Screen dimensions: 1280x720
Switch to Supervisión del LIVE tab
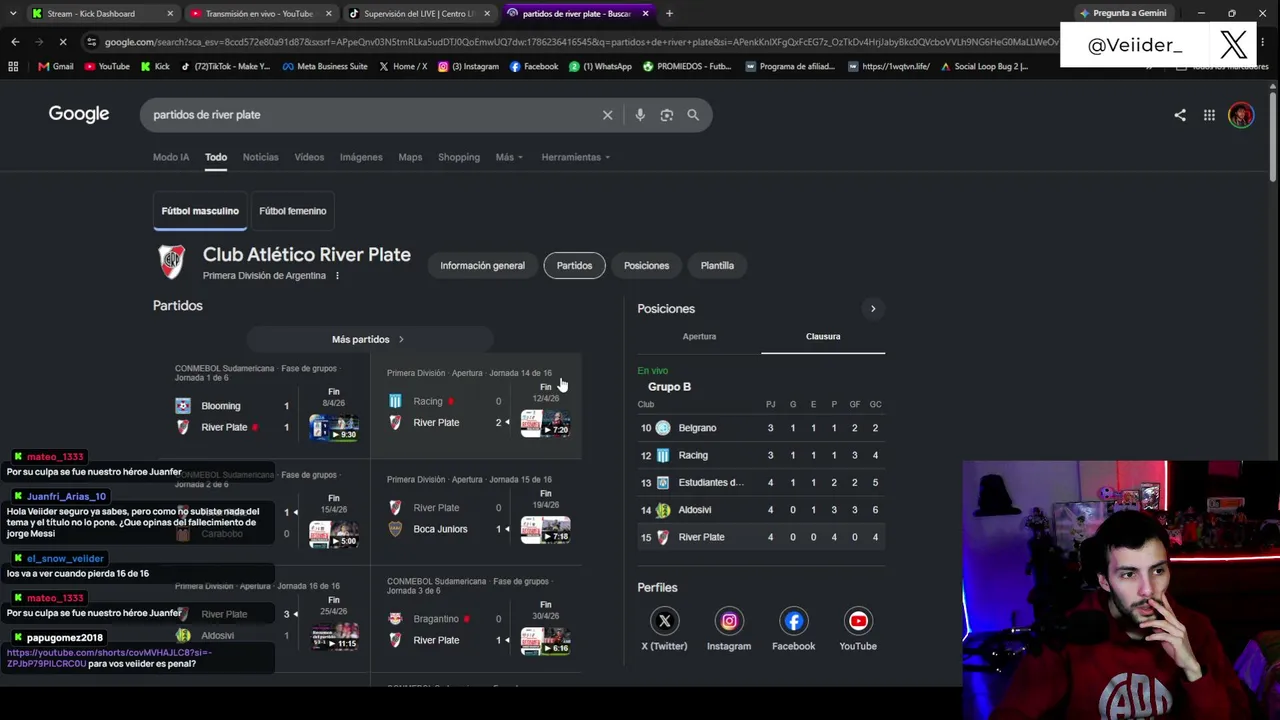[x=420, y=14]
